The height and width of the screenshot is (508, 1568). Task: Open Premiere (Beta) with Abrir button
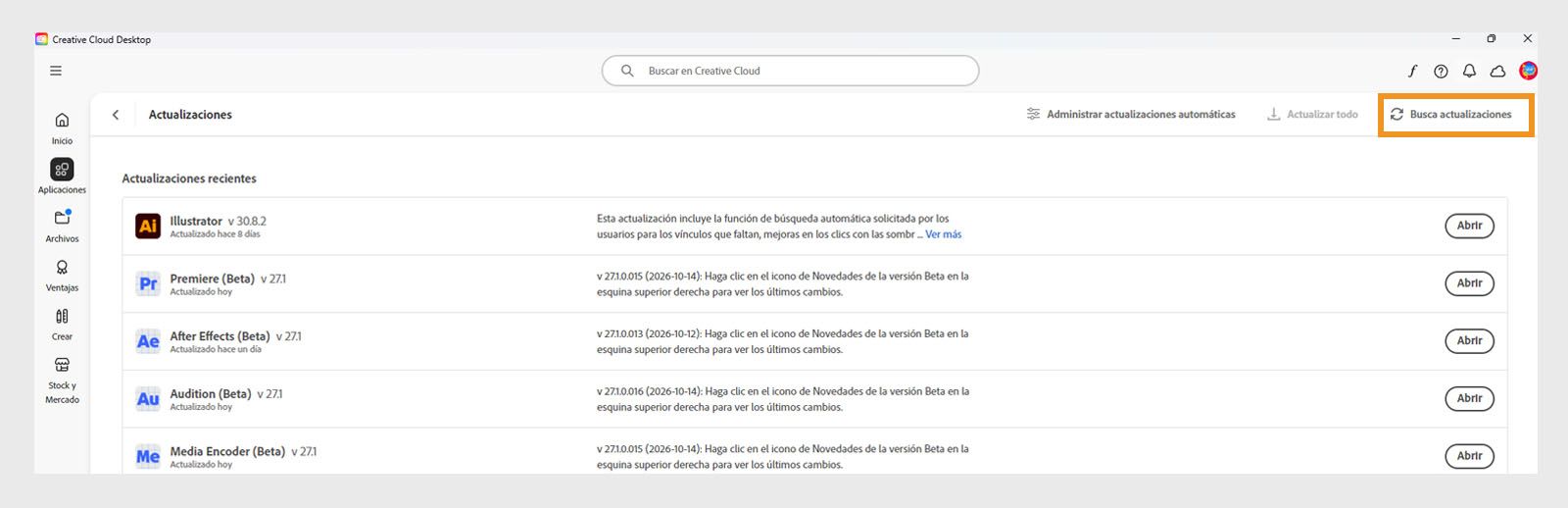point(1469,283)
